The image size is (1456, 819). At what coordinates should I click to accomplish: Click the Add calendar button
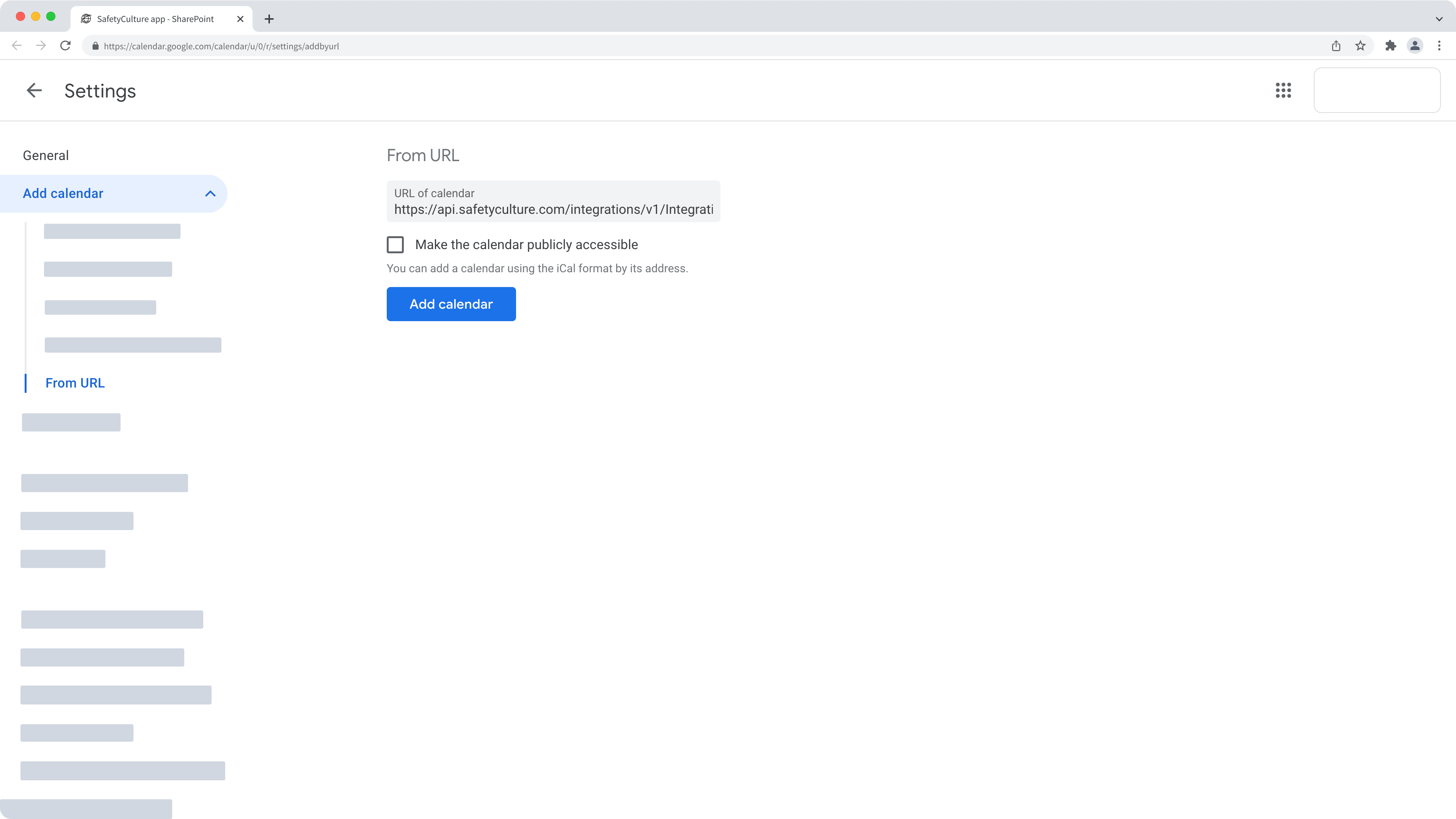tap(450, 304)
